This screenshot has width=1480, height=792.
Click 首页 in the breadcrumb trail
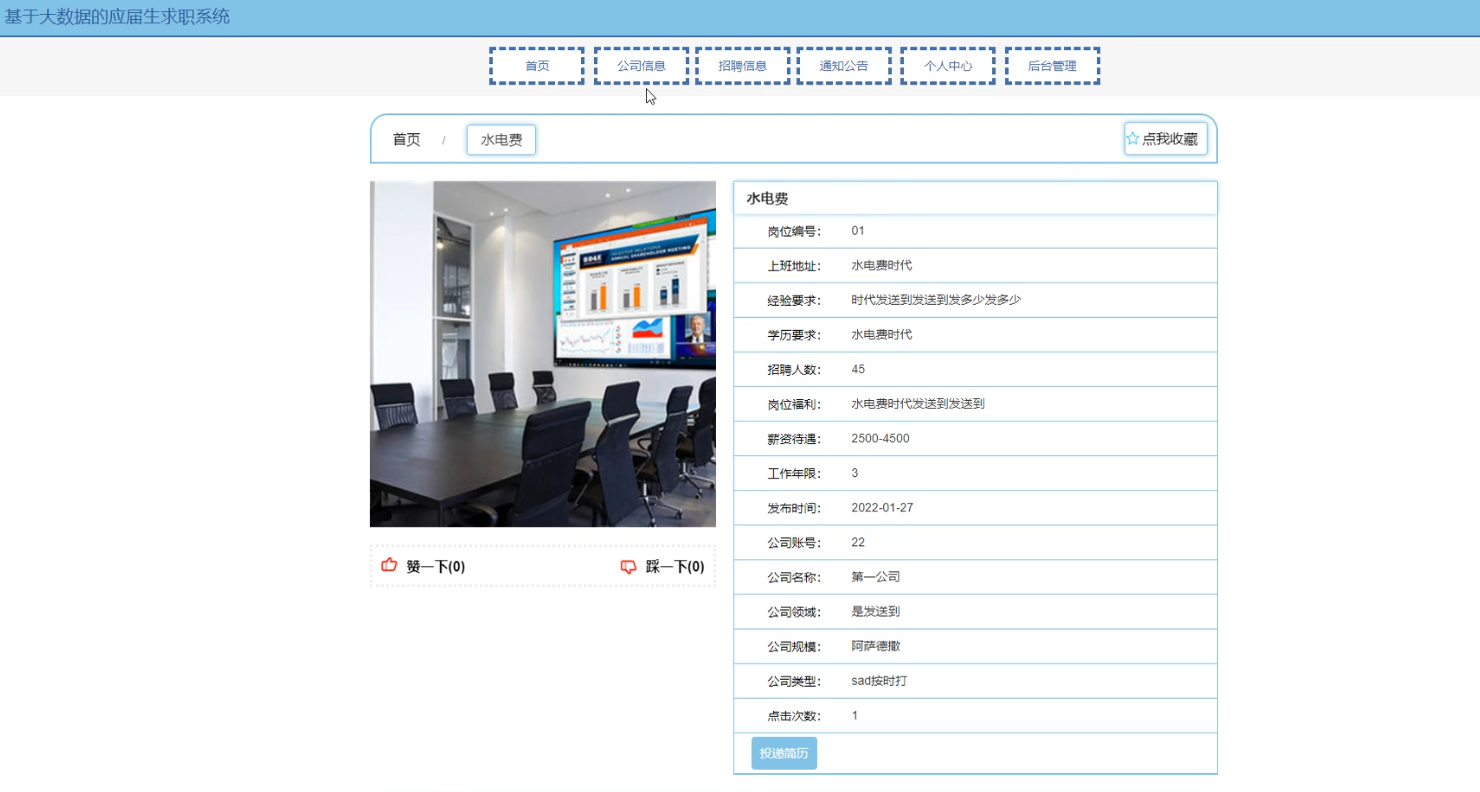click(x=406, y=139)
